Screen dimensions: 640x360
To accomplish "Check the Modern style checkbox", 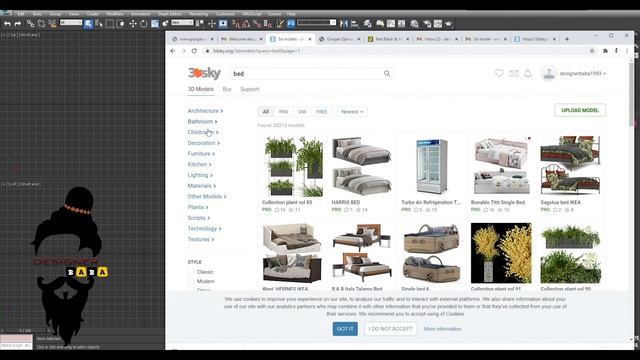I will [191, 281].
